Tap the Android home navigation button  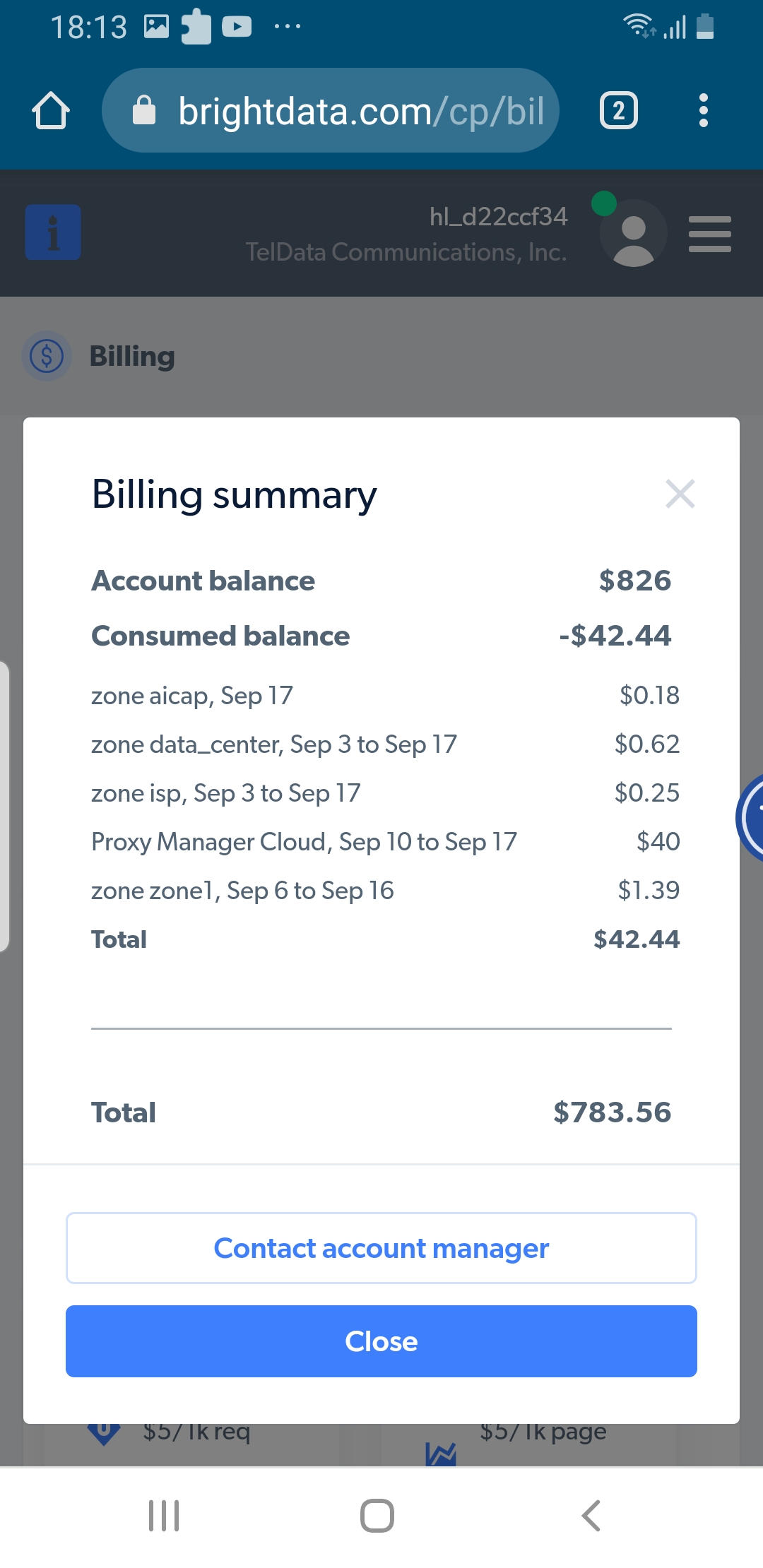click(x=377, y=1516)
